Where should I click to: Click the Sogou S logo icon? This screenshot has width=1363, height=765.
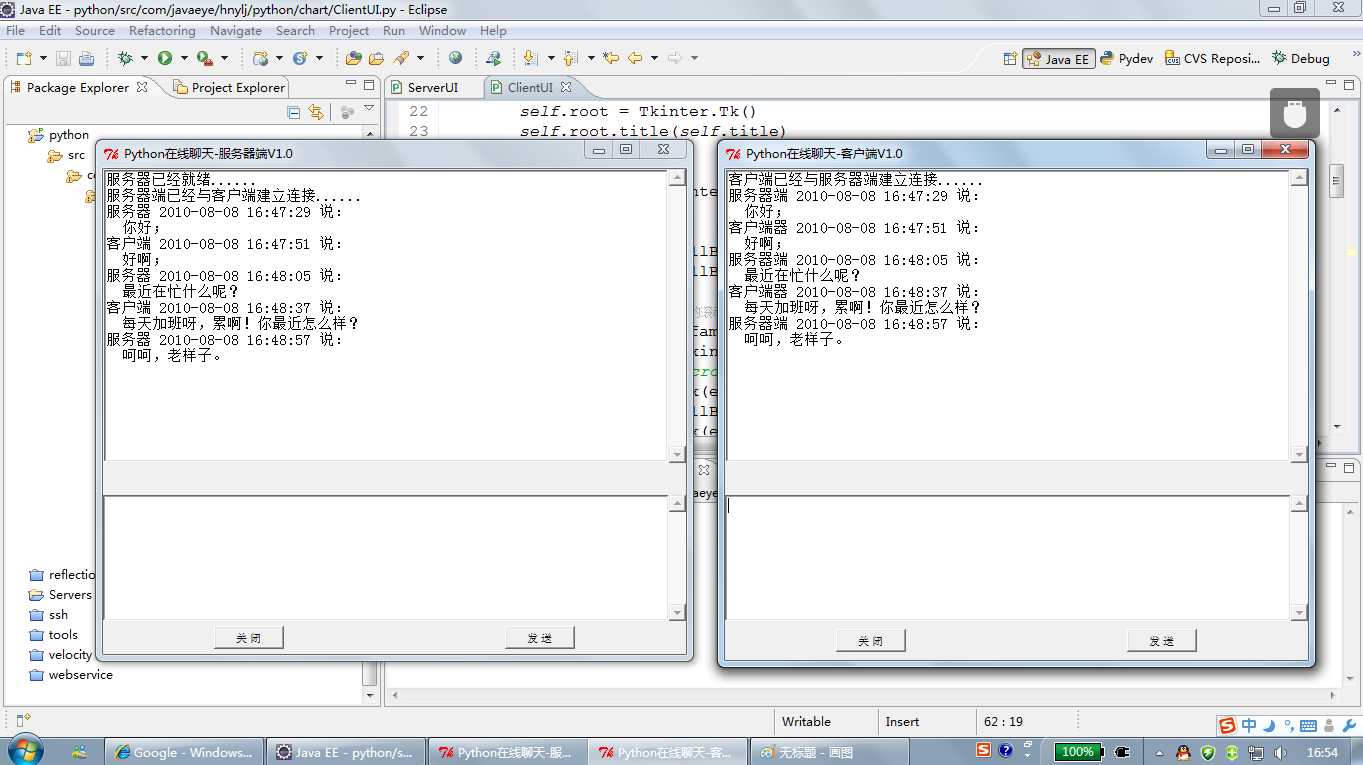tap(1227, 725)
